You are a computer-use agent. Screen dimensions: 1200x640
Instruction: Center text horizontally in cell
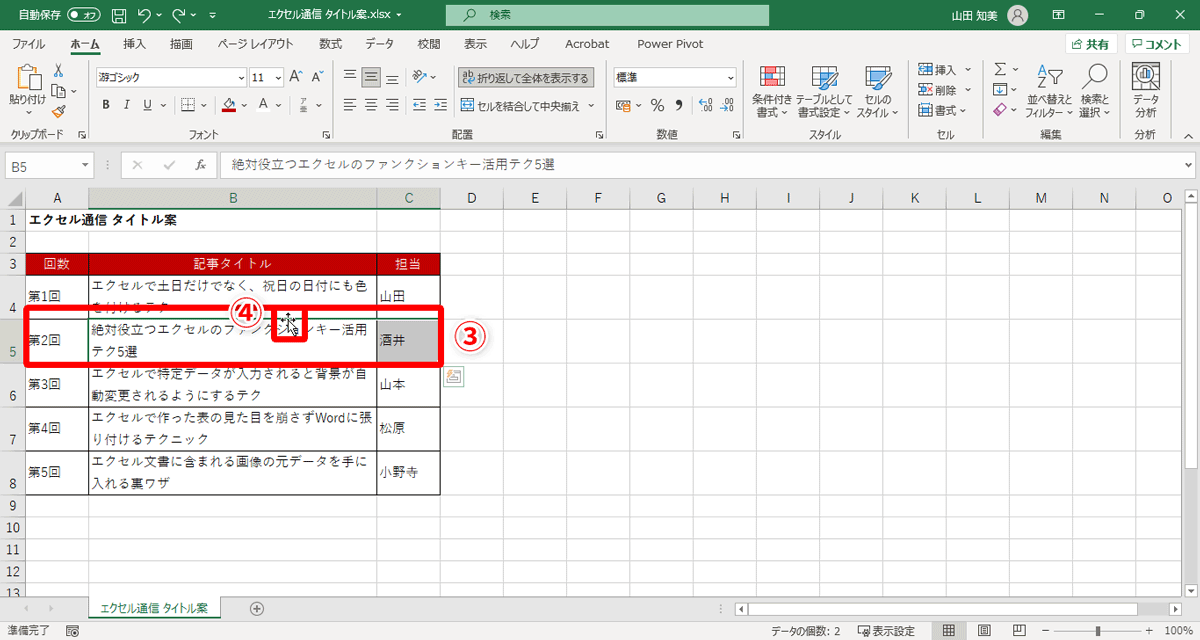click(371, 104)
